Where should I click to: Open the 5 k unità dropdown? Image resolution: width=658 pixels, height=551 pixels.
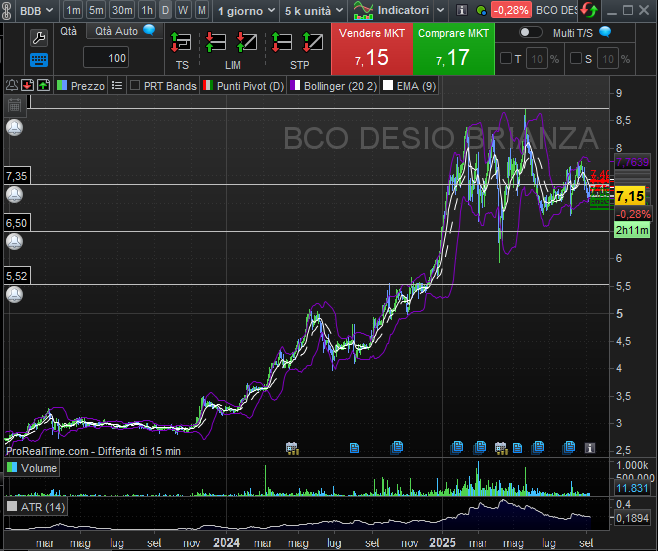point(312,10)
